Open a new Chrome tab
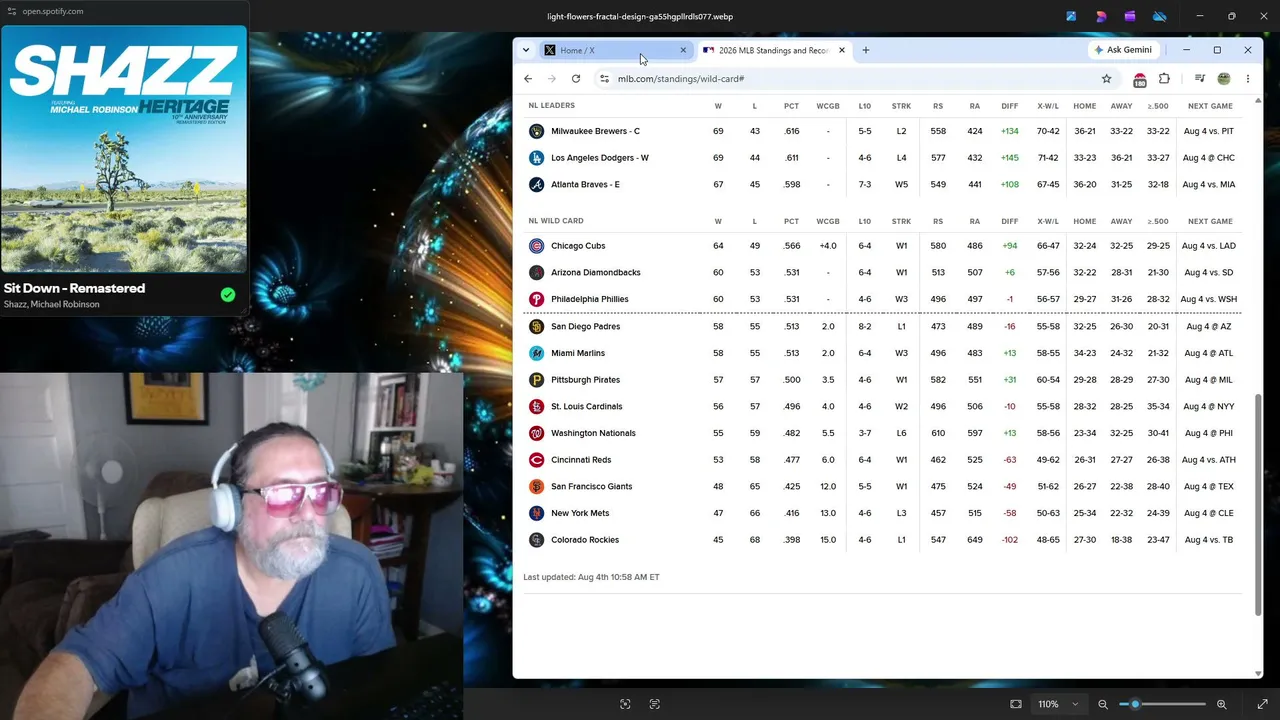 tap(866, 50)
